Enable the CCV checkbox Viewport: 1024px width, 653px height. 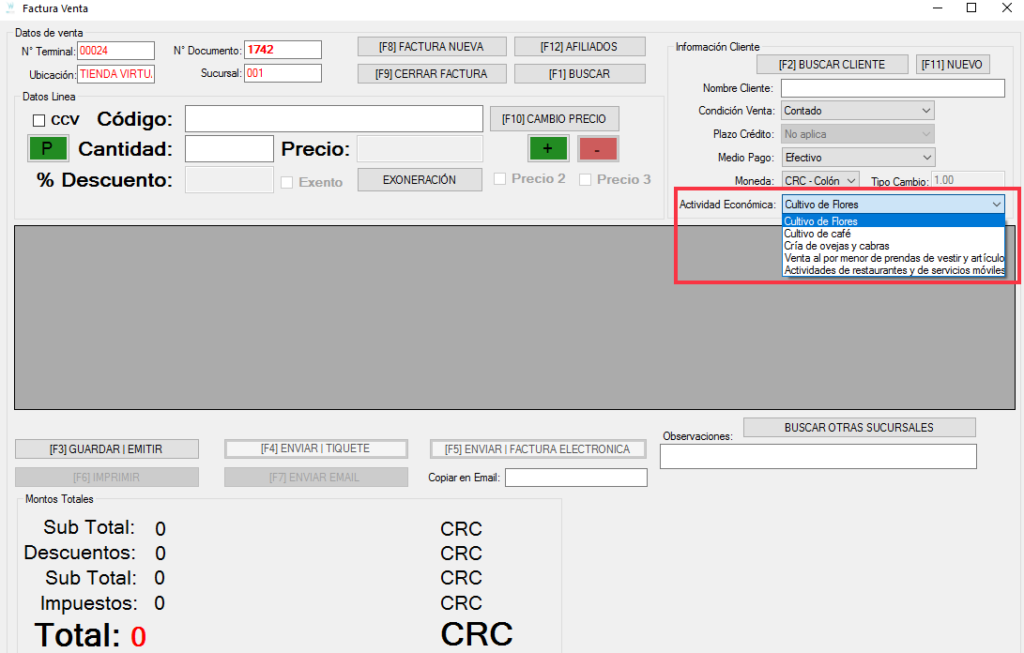(39, 120)
